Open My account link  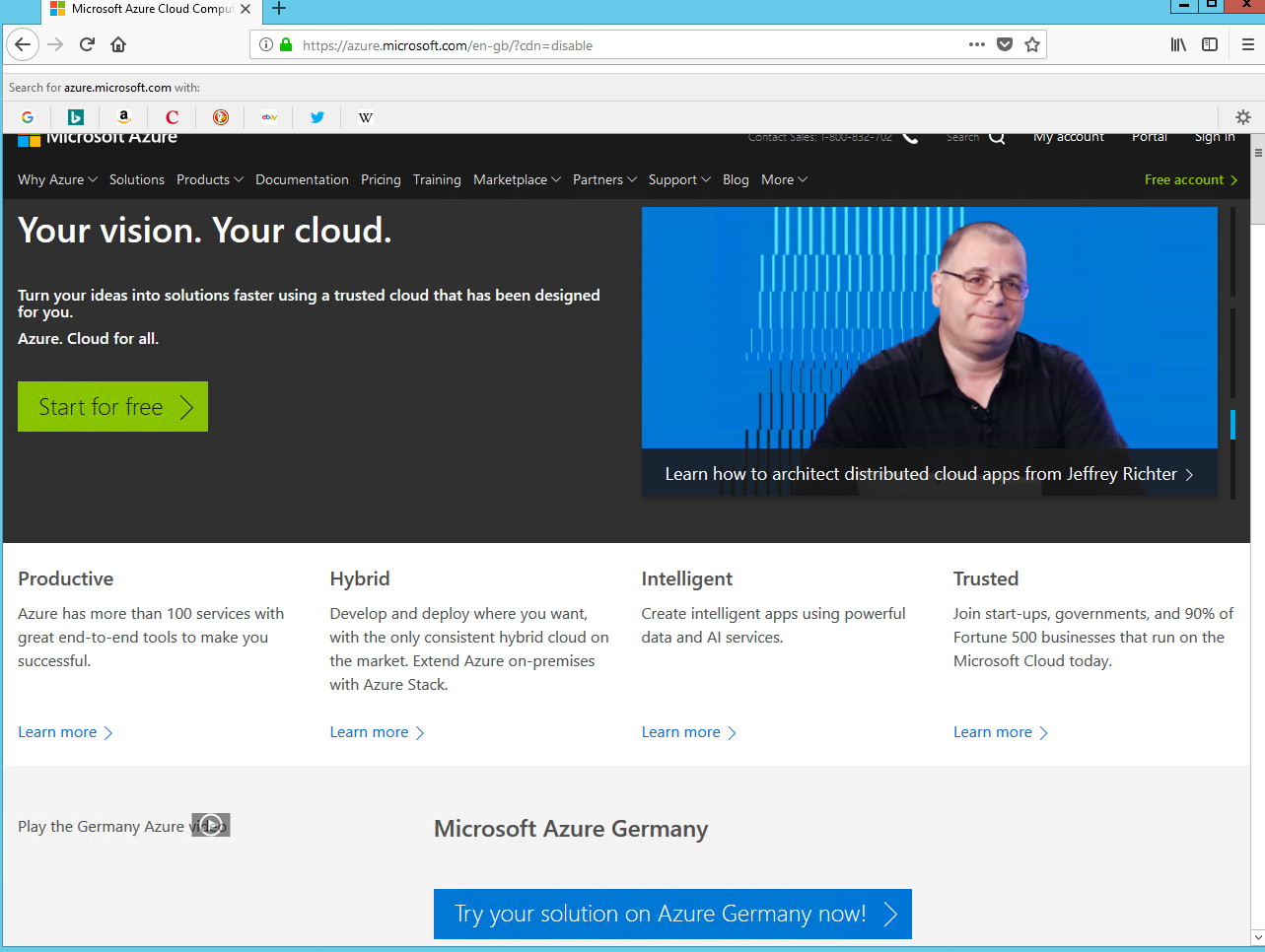tap(1069, 138)
